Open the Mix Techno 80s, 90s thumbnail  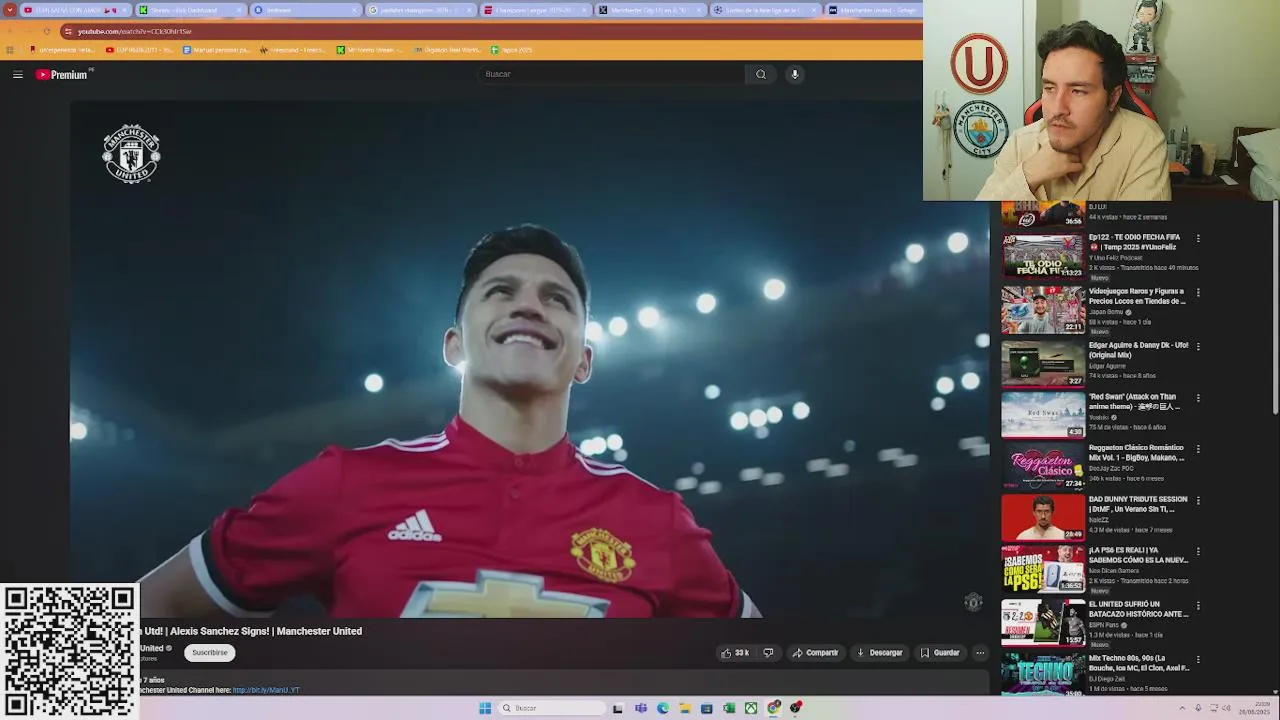click(1043, 674)
